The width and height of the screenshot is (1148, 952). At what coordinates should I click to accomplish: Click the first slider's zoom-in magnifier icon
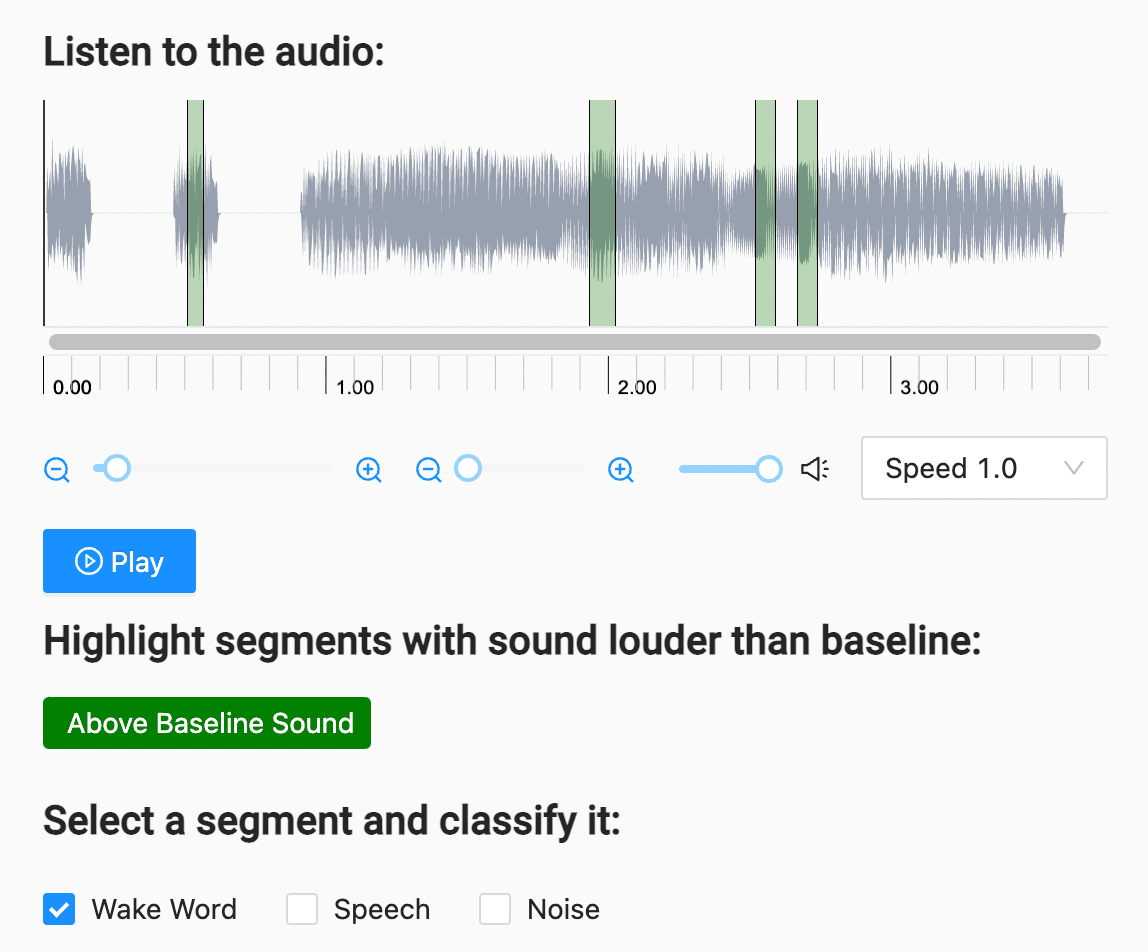click(369, 469)
